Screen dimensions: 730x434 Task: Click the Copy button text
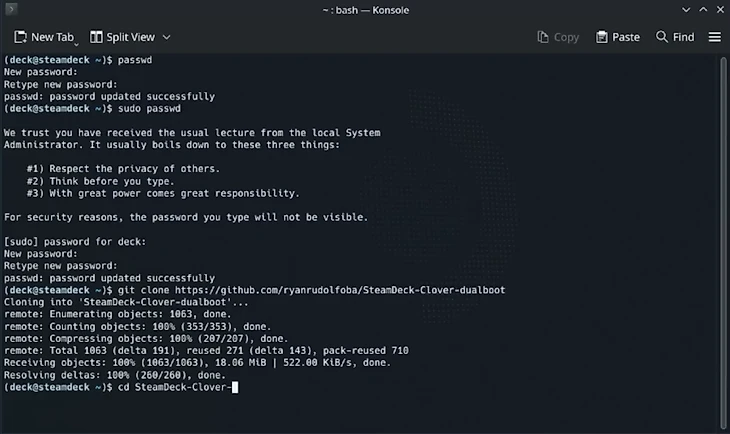coord(566,37)
